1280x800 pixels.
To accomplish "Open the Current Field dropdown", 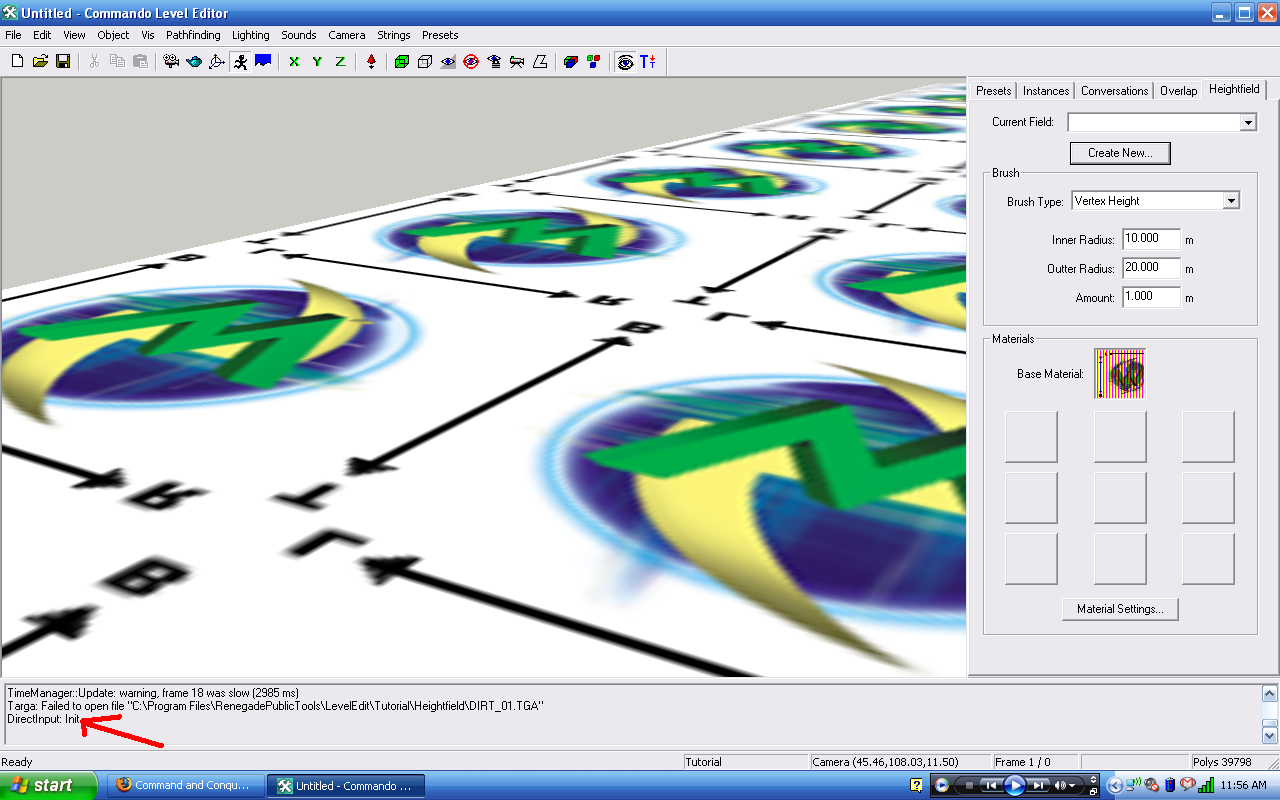I will click(x=1247, y=122).
